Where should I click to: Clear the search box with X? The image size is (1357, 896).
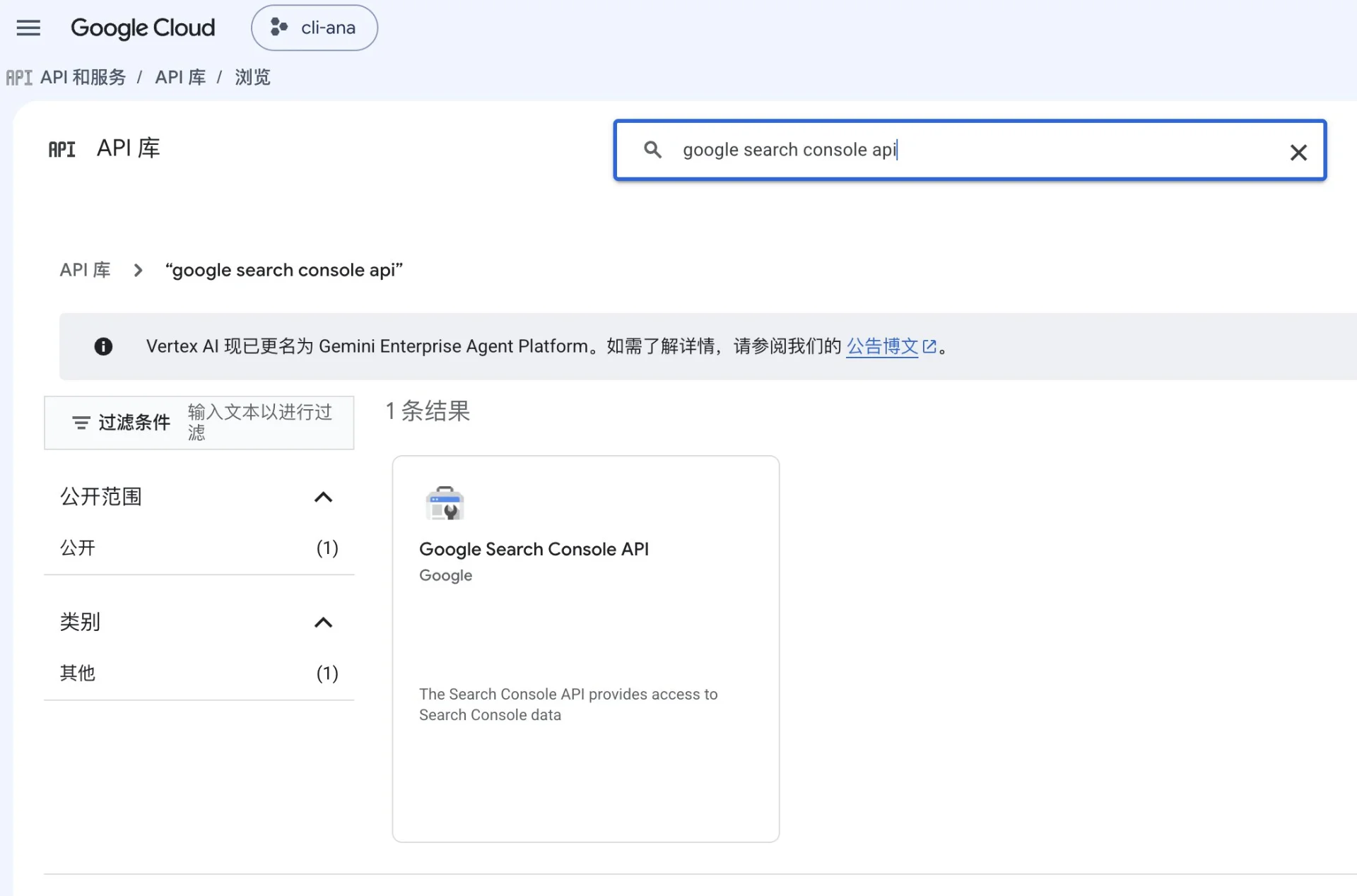pos(1298,152)
